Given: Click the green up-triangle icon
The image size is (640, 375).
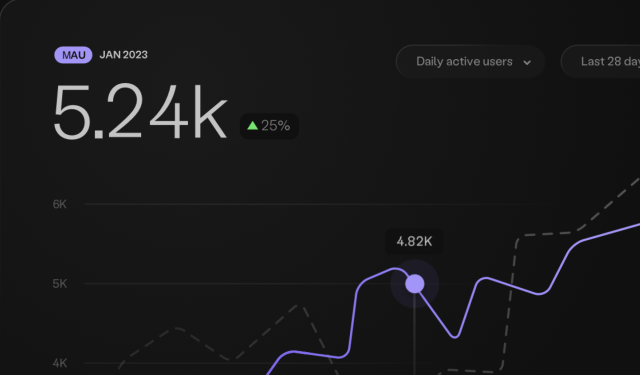Looking at the screenshot, I should pyautogui.click(x=253, y=126).
